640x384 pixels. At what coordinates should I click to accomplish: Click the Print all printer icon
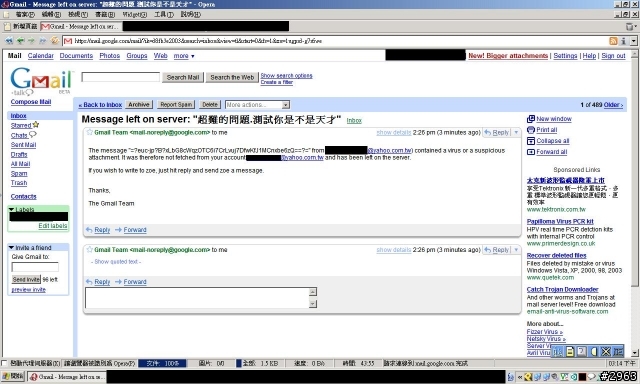point(531,130)
